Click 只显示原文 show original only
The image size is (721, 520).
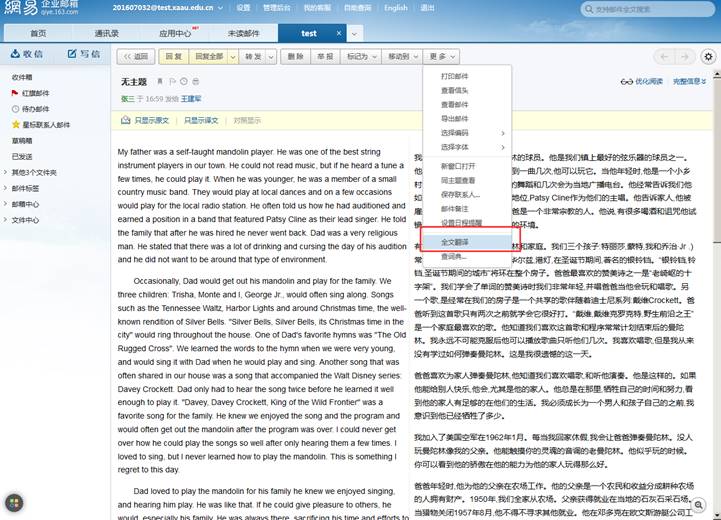pyautogui.click(x=152, y=120)
